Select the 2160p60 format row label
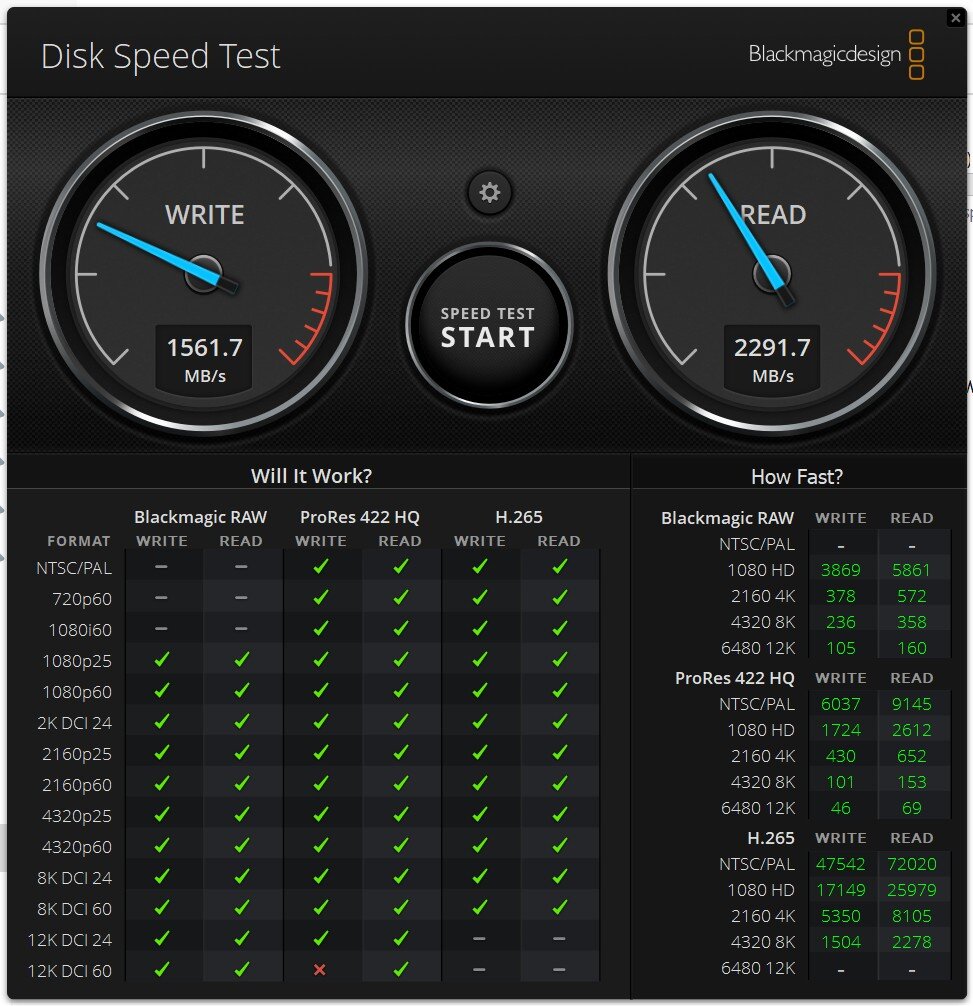 tap(77, 785)
